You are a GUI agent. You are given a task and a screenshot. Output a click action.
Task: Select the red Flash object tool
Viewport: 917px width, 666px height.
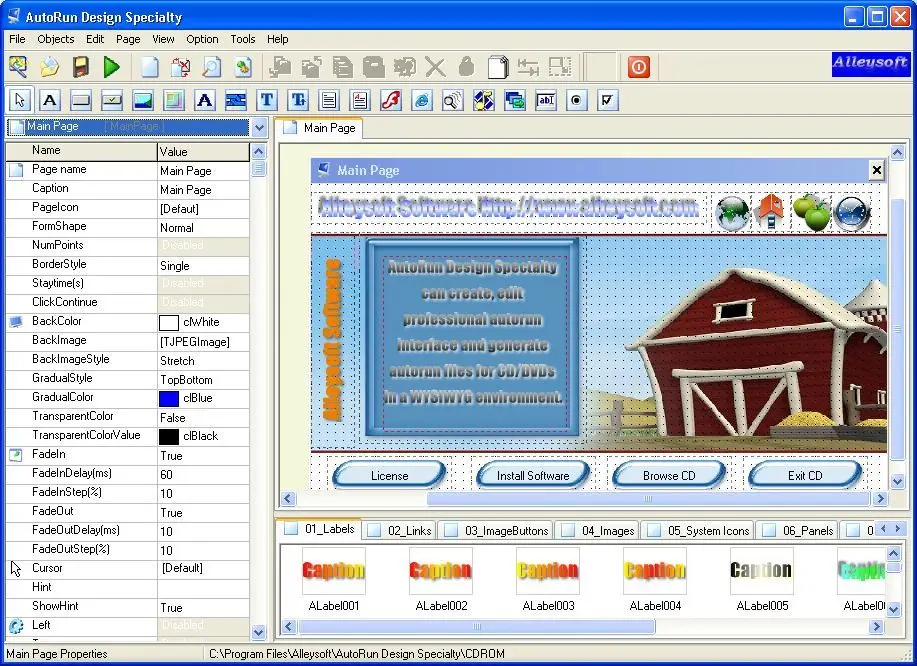(x=391, y=101)
